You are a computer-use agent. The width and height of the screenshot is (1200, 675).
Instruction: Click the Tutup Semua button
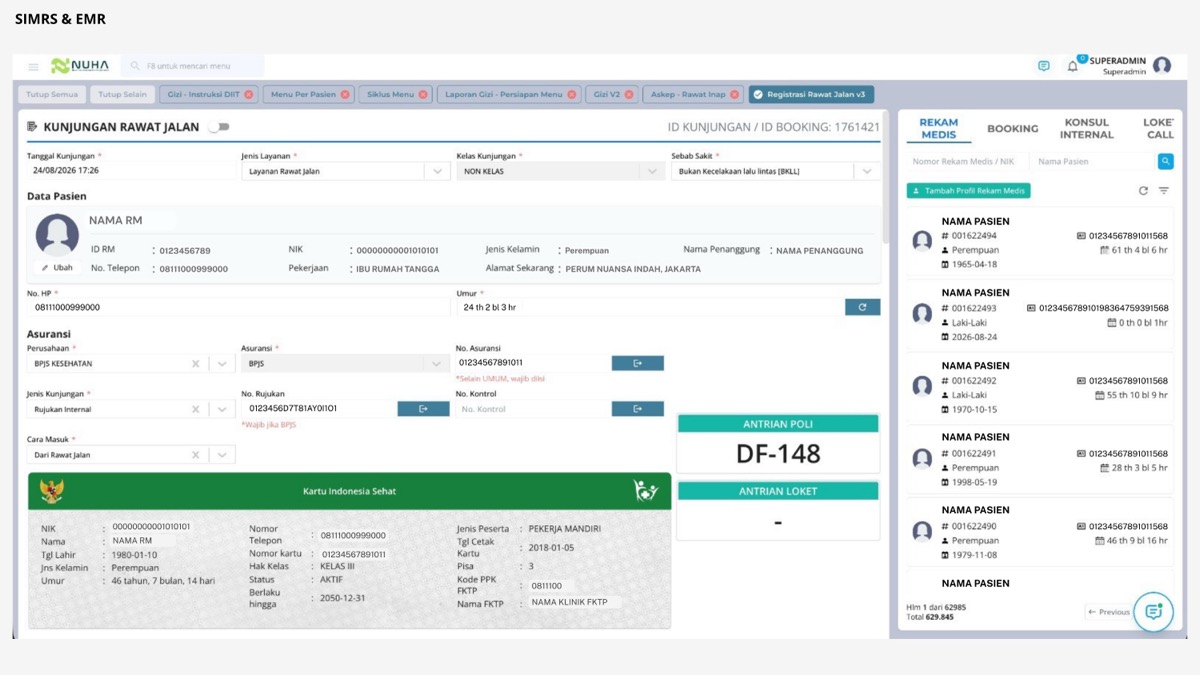coord(52,95)
